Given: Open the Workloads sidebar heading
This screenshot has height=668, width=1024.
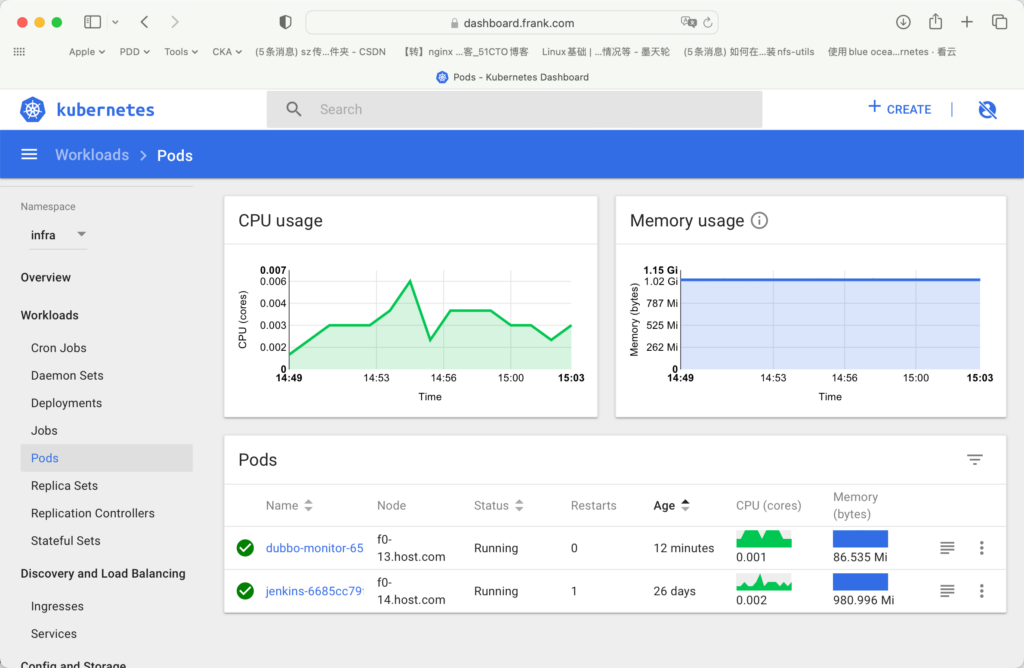Looking at the screenshot, I should 50,315.
